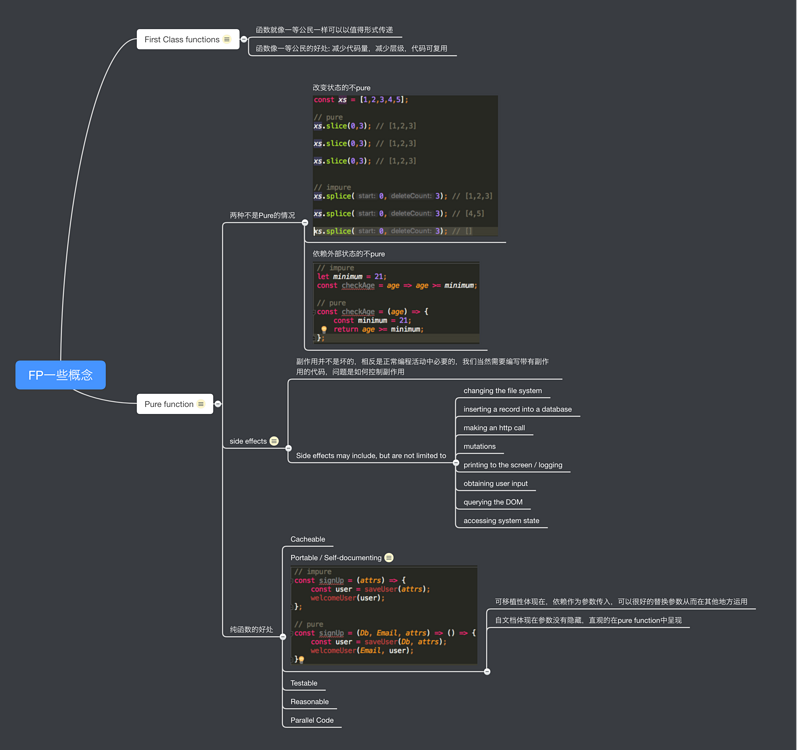Select '副作用并不是坏的' description topic

coord(422,367)
